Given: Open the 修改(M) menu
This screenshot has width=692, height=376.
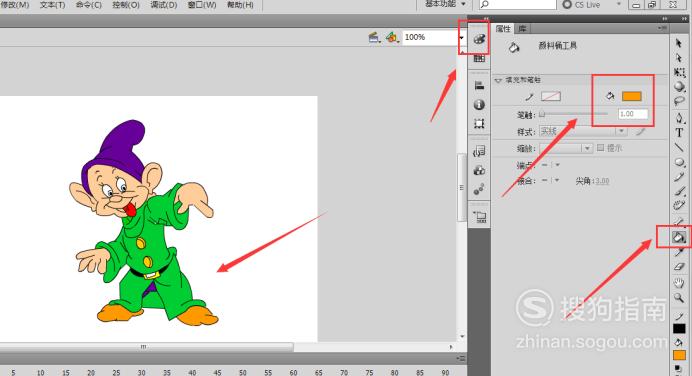Looking at the screenshot, I should (x=15, y=5).
